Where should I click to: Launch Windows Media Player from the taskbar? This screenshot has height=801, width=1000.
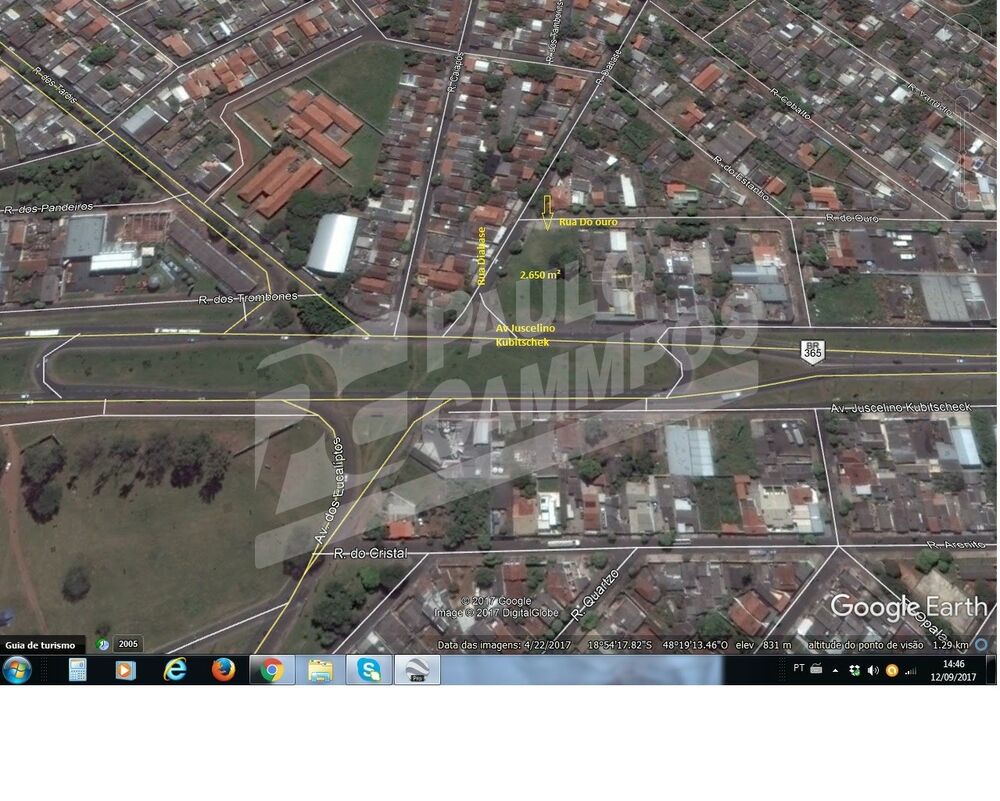(x=125, y=670)
